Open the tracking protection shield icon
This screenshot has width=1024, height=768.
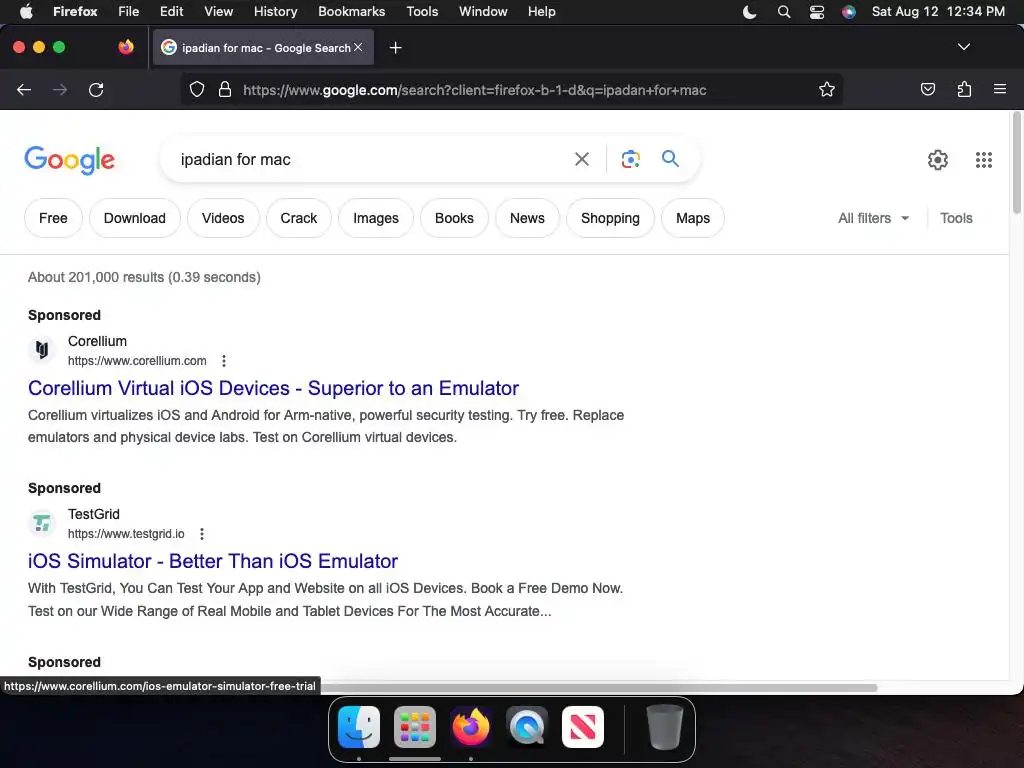coord(197,89)
